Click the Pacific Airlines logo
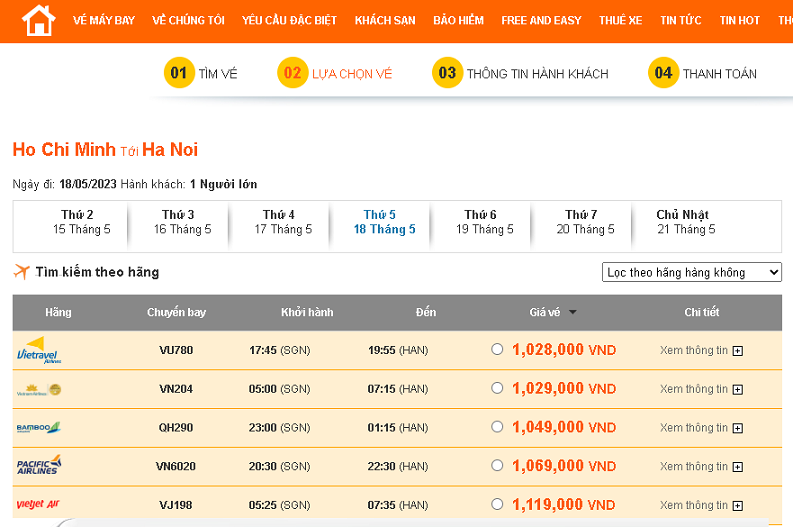793x527 pixels. tap(39, 465)
